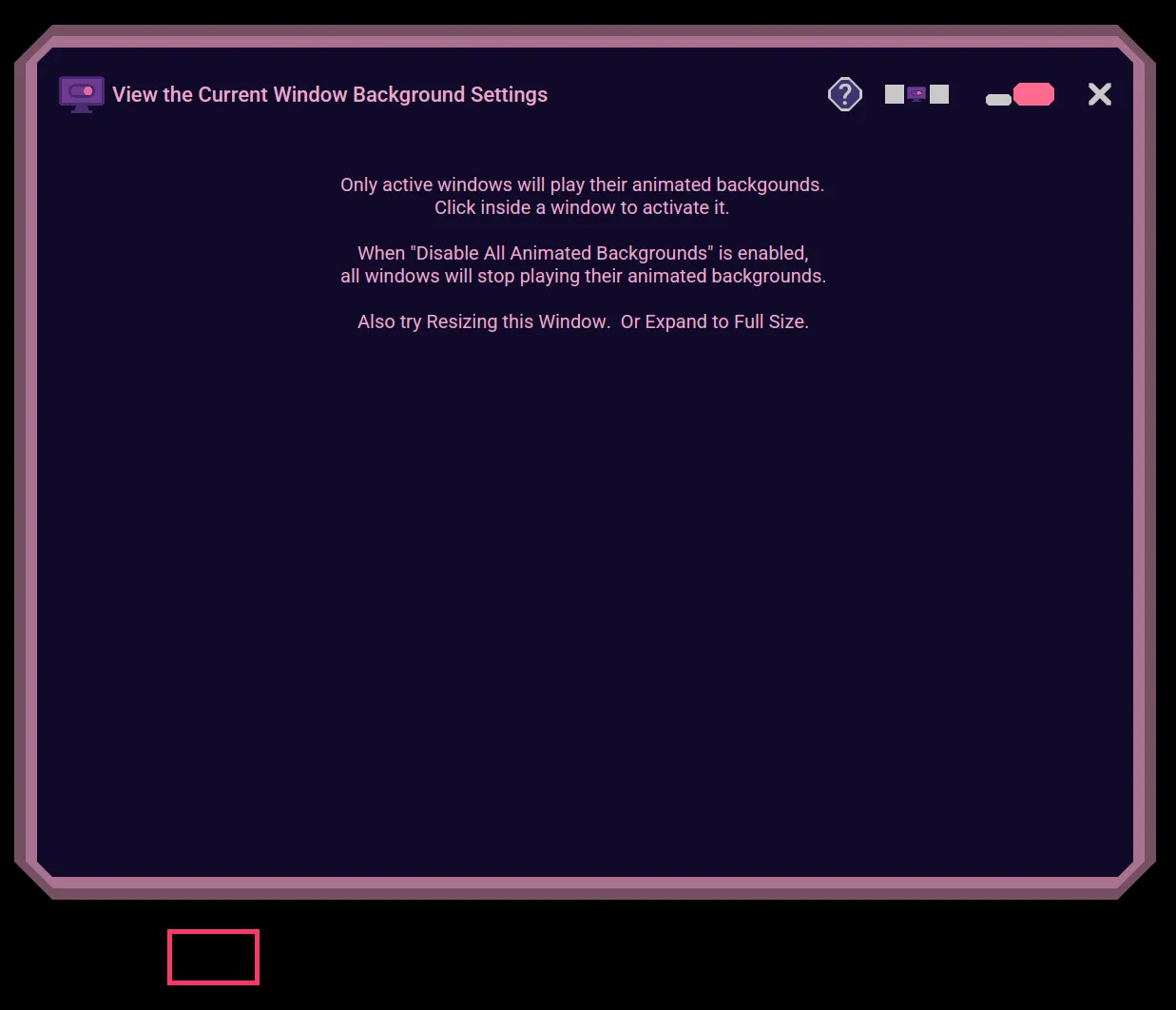This screenshot has height=1010, width=1176.
Task: Minimize the window with the gray pill button
Action: click(x=998, y=99)
